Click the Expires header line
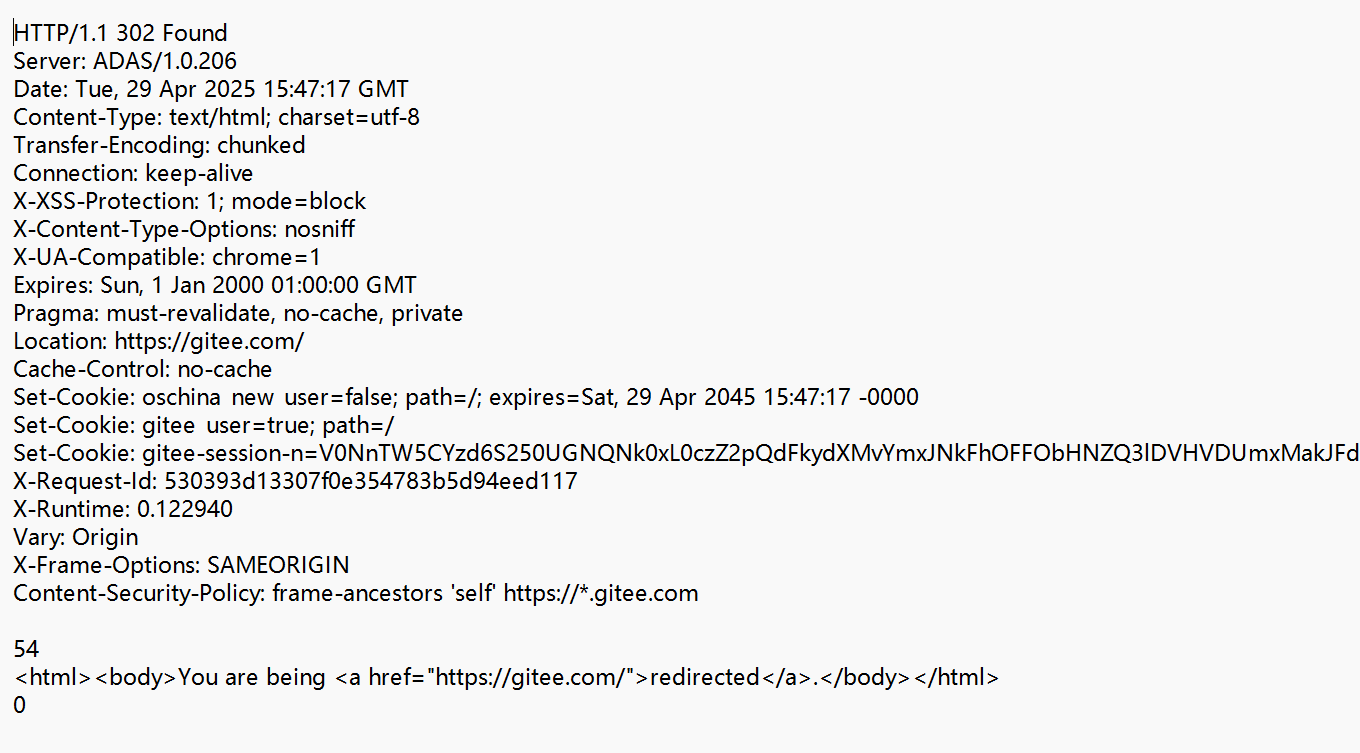This screenshot has width=1360, height=753. [215, 285]
